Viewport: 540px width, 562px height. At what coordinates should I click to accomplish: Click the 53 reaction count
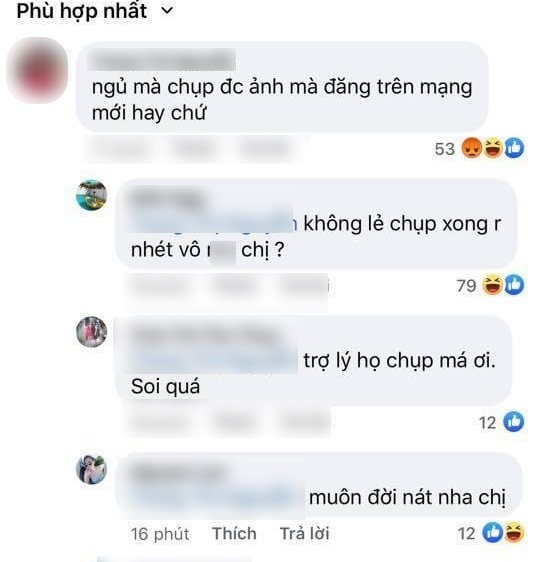pyautogui.click(x=445, y=149)
